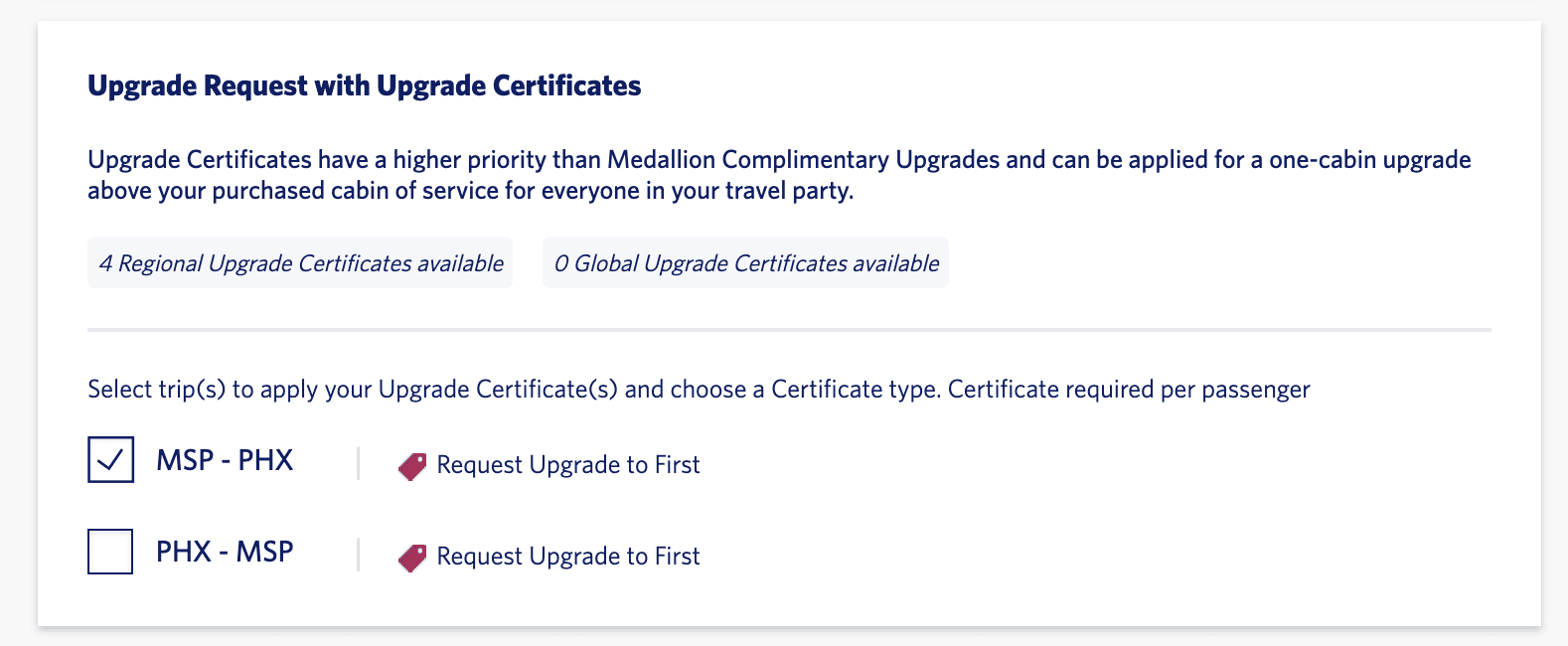Click the upgrade tag symbol next to the return flight
This screenshot has width=1568, height=646.
[410, 556]
